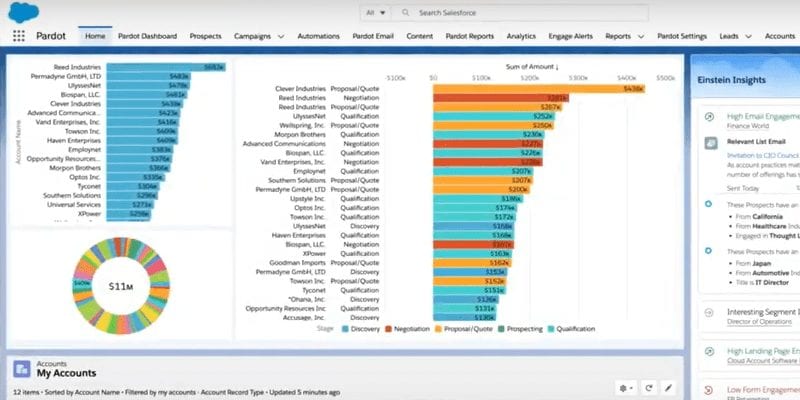Click the High Email Engagement title
The height and width of the screenshot is (400, 800).
(763, 116)
